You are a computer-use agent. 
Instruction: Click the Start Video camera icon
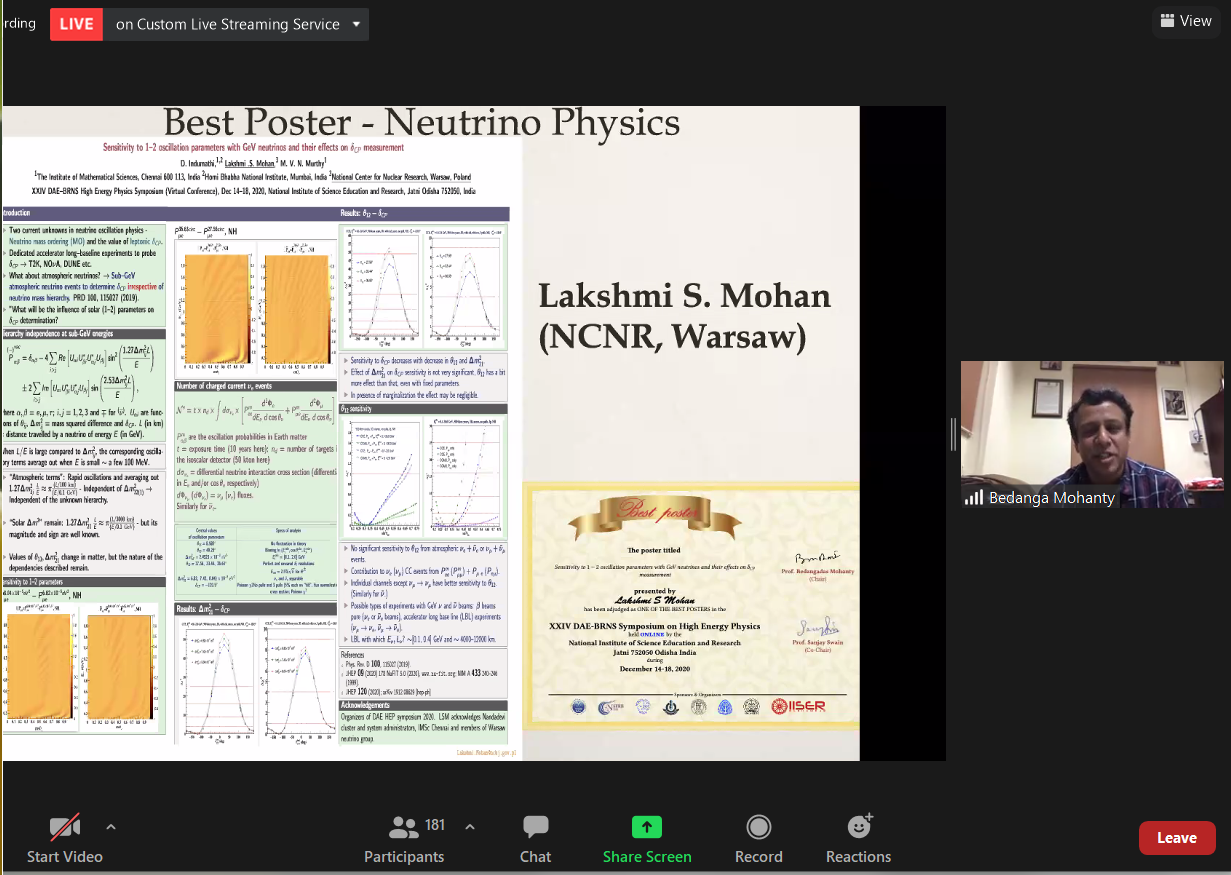[65, 827]
